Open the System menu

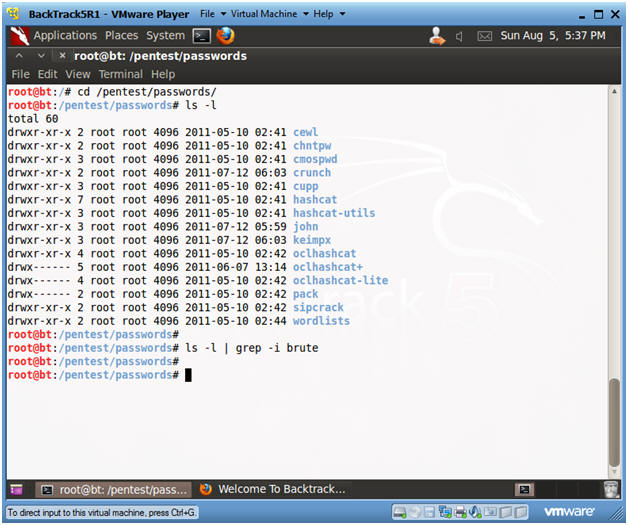(165, 36)
